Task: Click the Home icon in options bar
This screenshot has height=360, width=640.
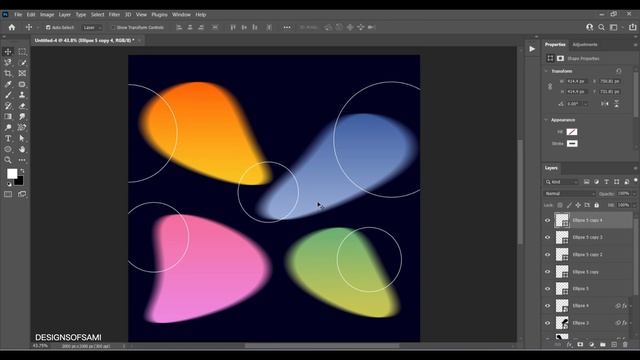Action: pos(12,27)
